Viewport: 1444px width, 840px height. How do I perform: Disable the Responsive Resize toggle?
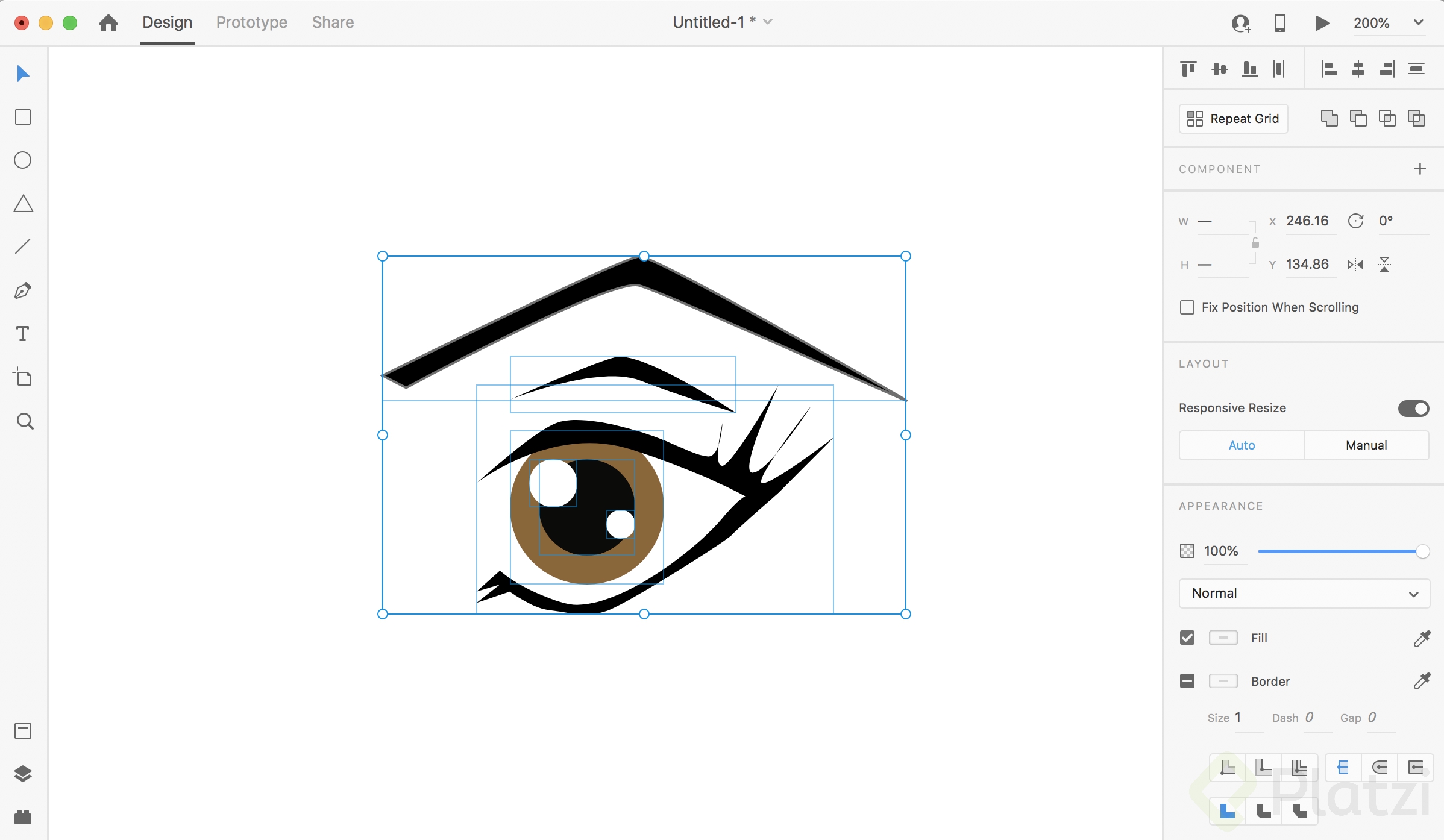coord(1413,408)
